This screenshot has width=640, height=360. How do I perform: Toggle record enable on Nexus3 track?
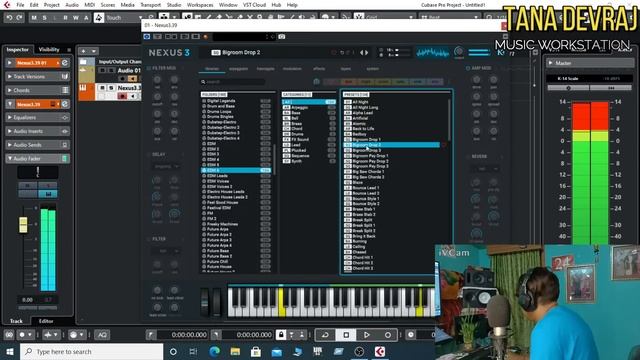(x=122, y=96)
